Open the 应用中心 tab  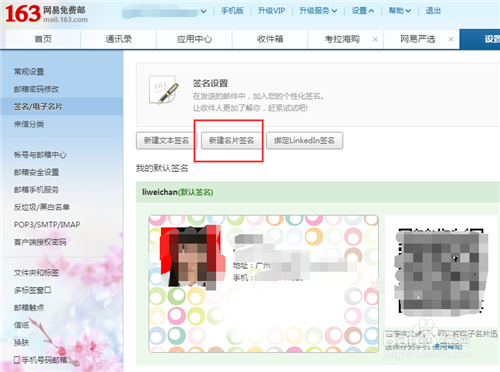coord(194,39)
